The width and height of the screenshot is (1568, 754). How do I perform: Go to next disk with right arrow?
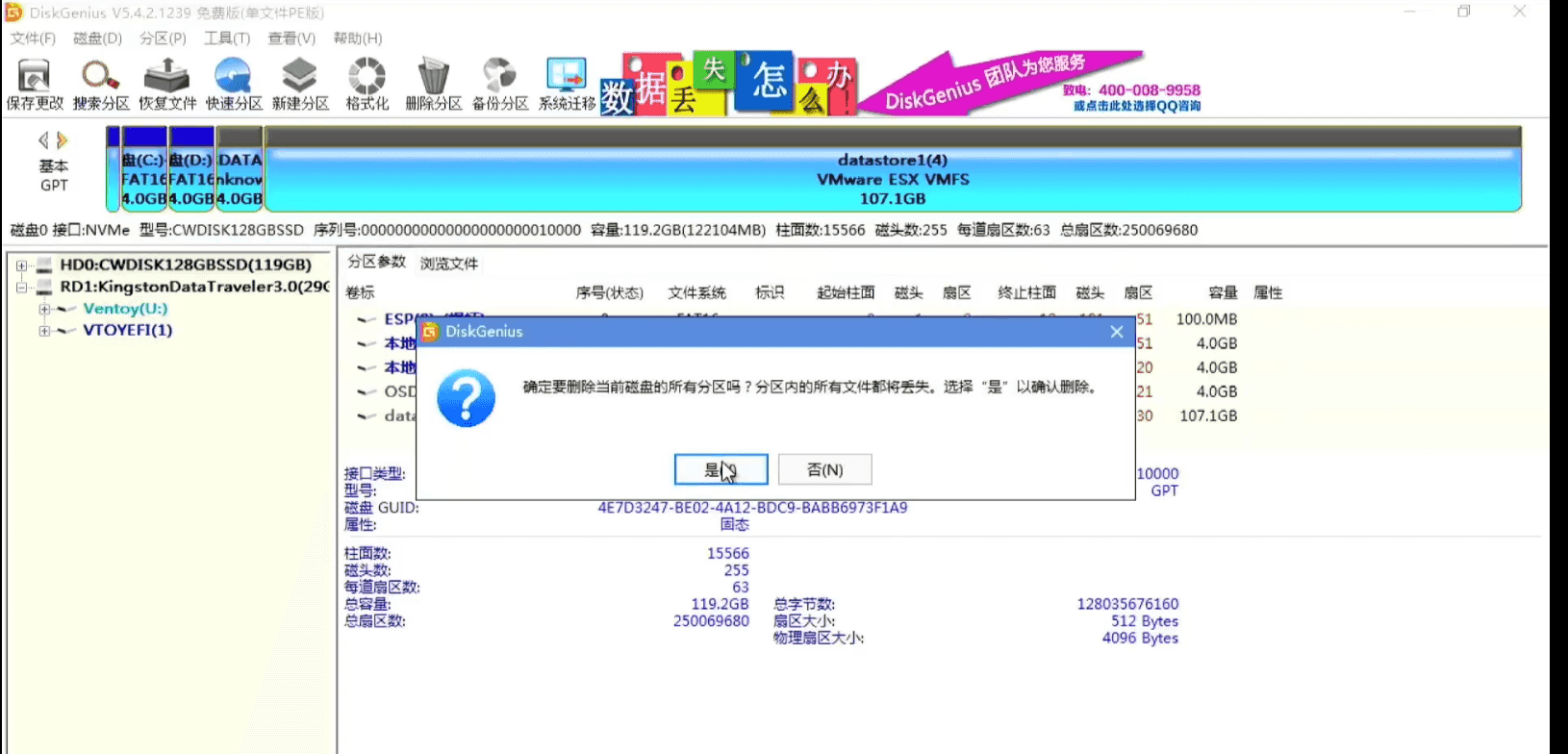click(63, 140)
